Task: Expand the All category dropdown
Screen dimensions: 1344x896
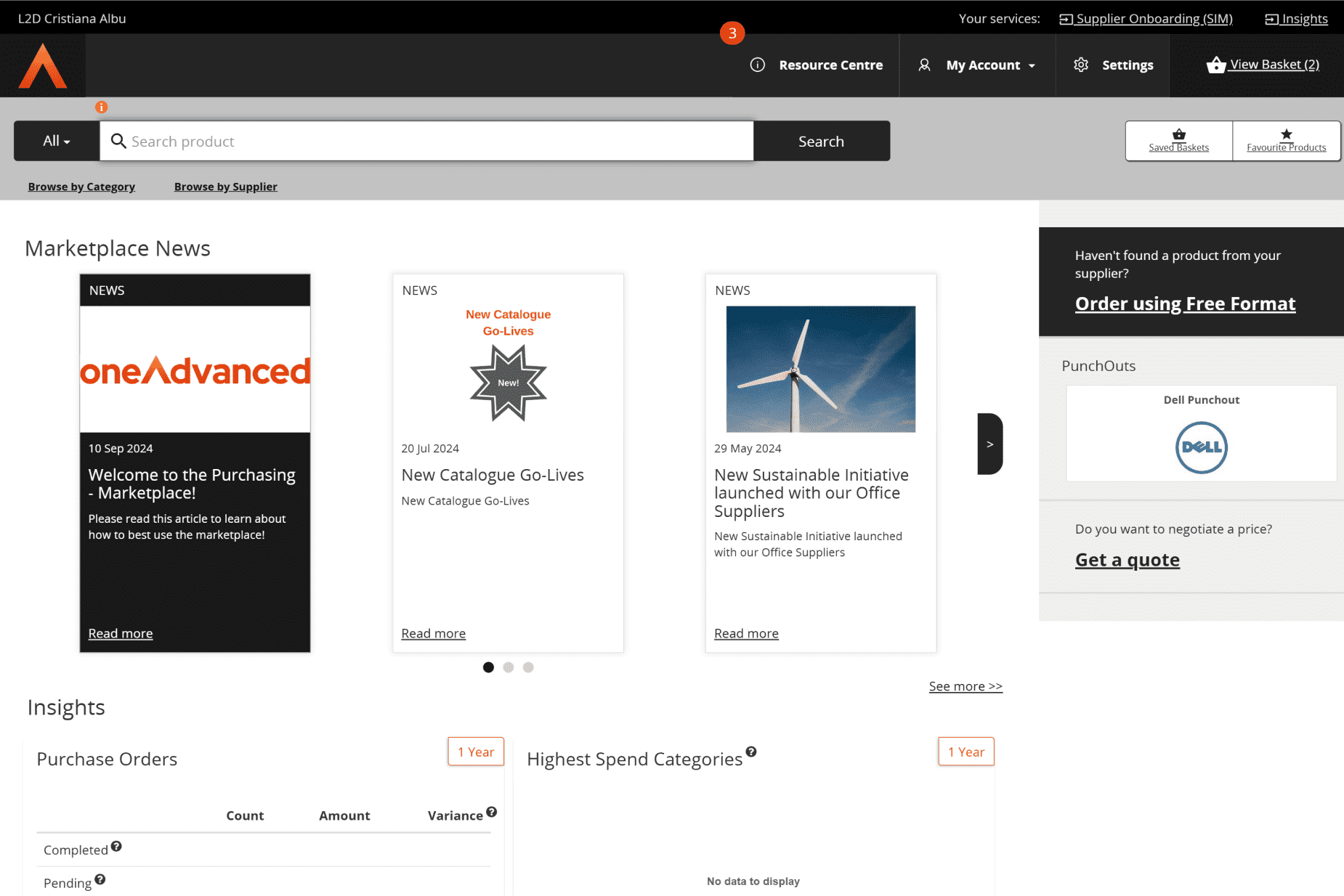Action: (x=57, y=141)
